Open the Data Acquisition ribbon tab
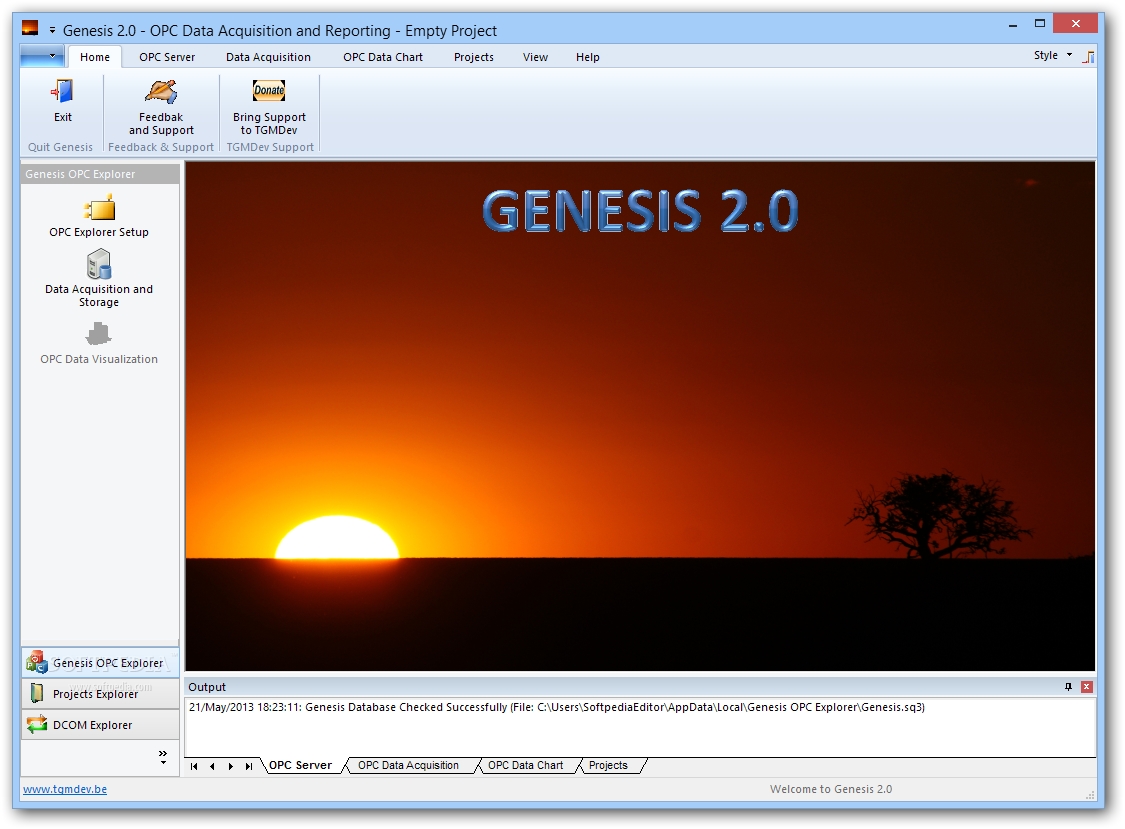Image resolution: width=1125 pixels, height=829 pixels. pos(268,57)
